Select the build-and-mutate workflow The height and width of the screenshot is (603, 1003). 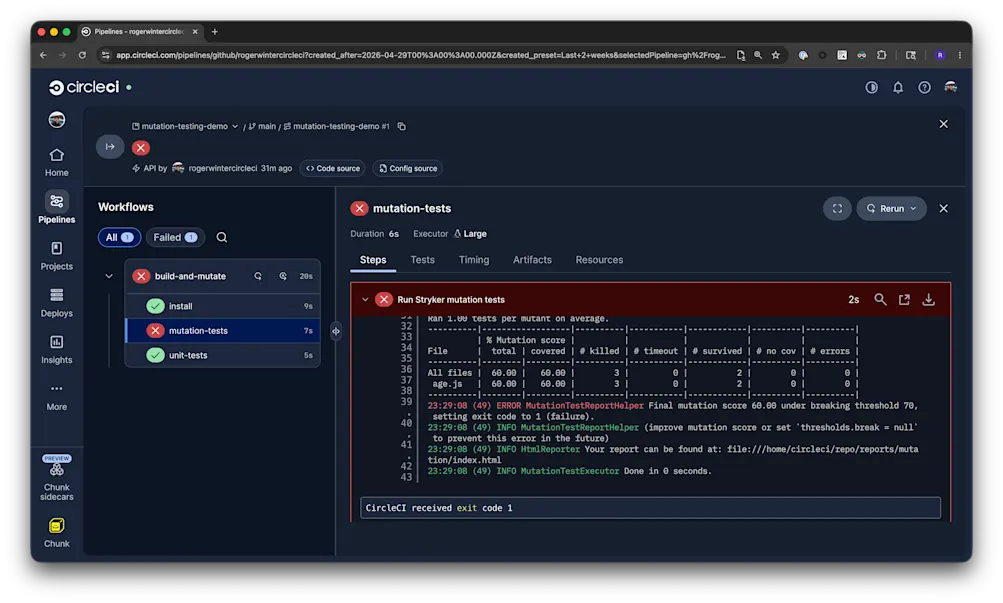tap(190, 276)
